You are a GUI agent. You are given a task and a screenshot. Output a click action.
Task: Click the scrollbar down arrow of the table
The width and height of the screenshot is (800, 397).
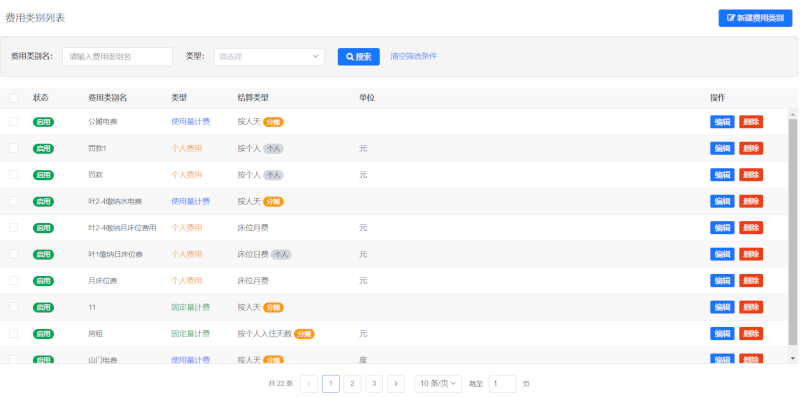click(x=792, y=358)
